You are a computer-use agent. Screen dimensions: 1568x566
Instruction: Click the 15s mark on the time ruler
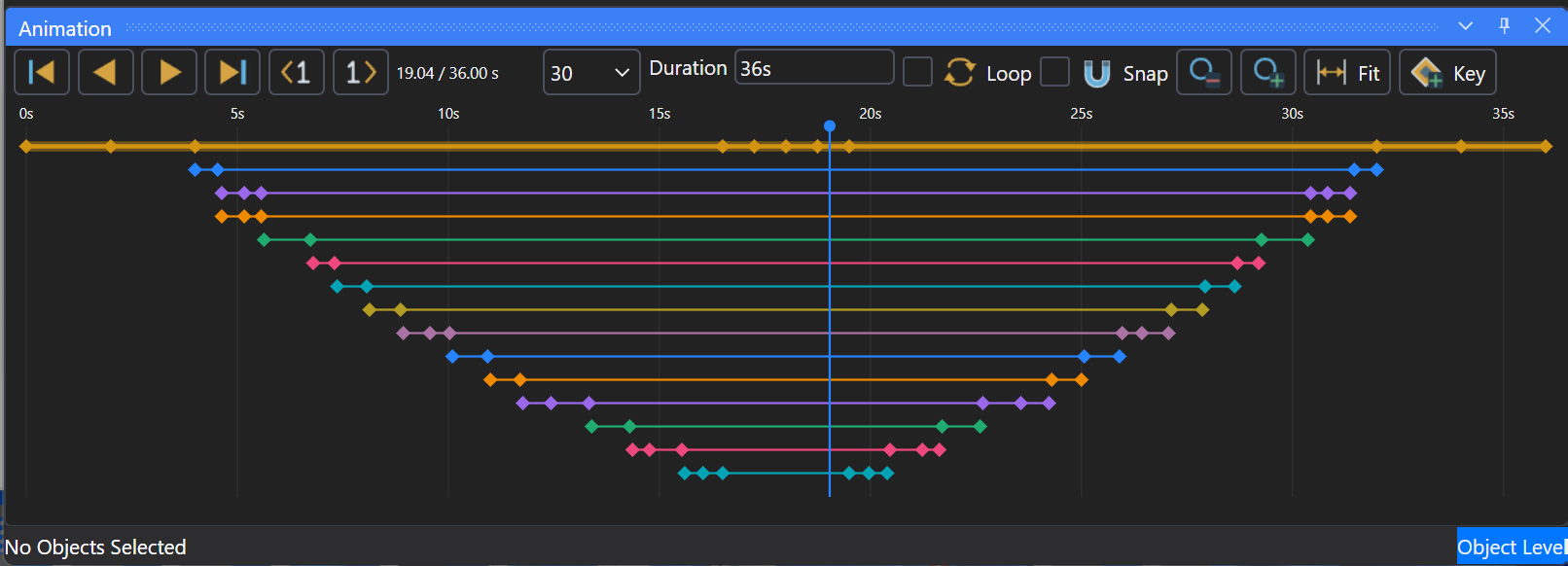659,114
